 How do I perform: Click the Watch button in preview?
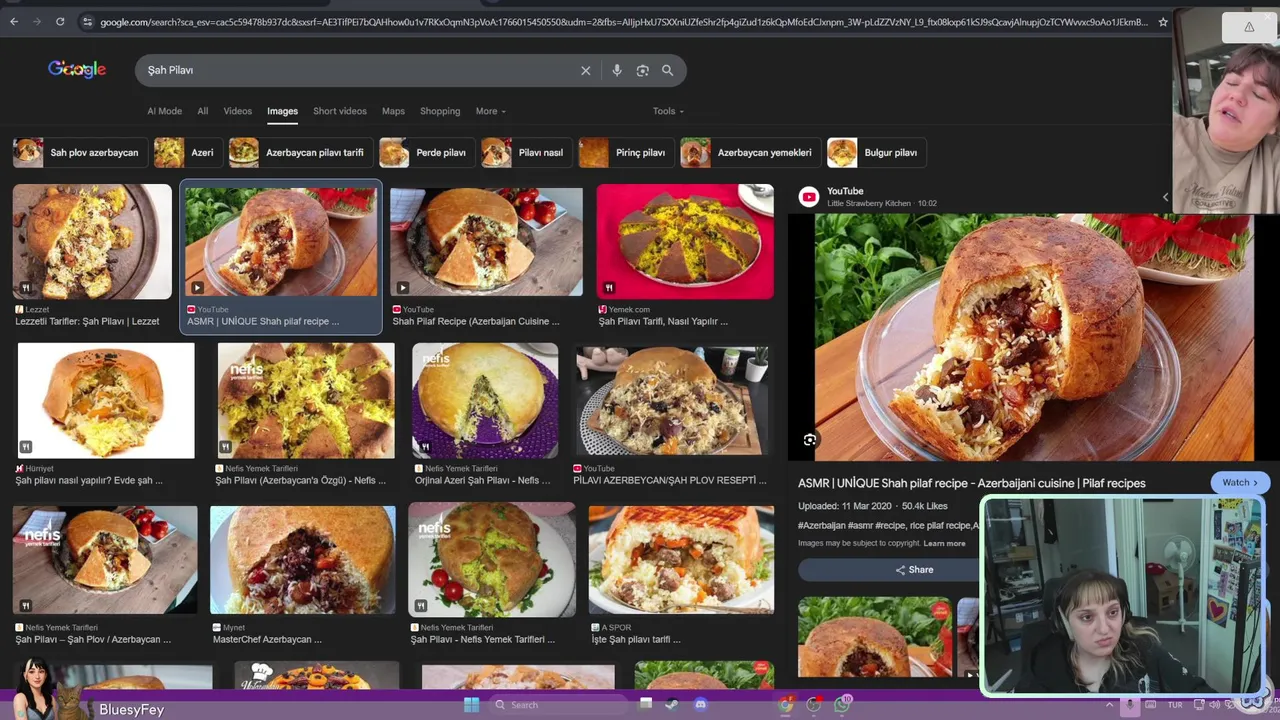point(1240,482)
